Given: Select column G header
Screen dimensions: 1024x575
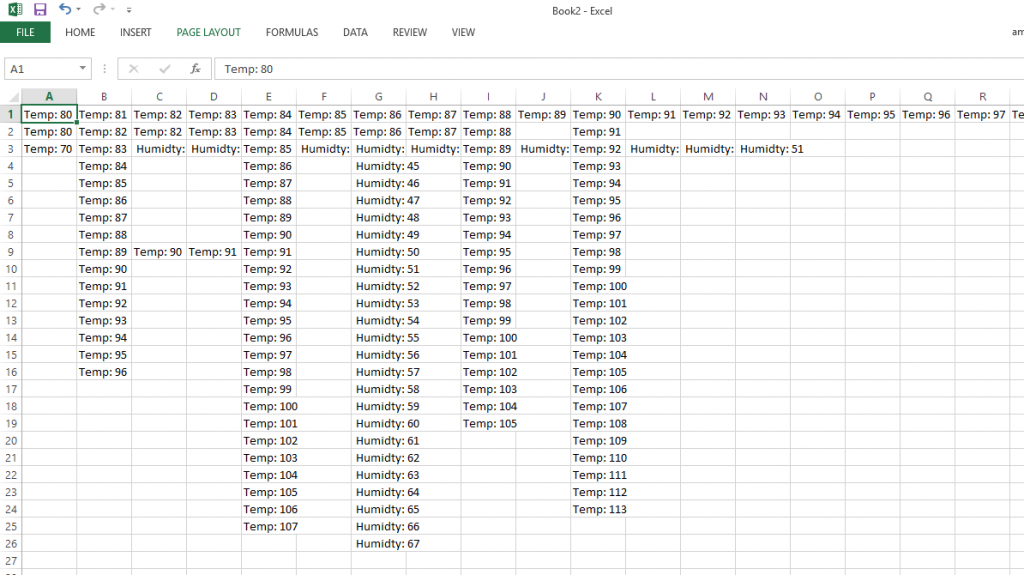Looking at the screenshot, I should (x=378, y=97).
